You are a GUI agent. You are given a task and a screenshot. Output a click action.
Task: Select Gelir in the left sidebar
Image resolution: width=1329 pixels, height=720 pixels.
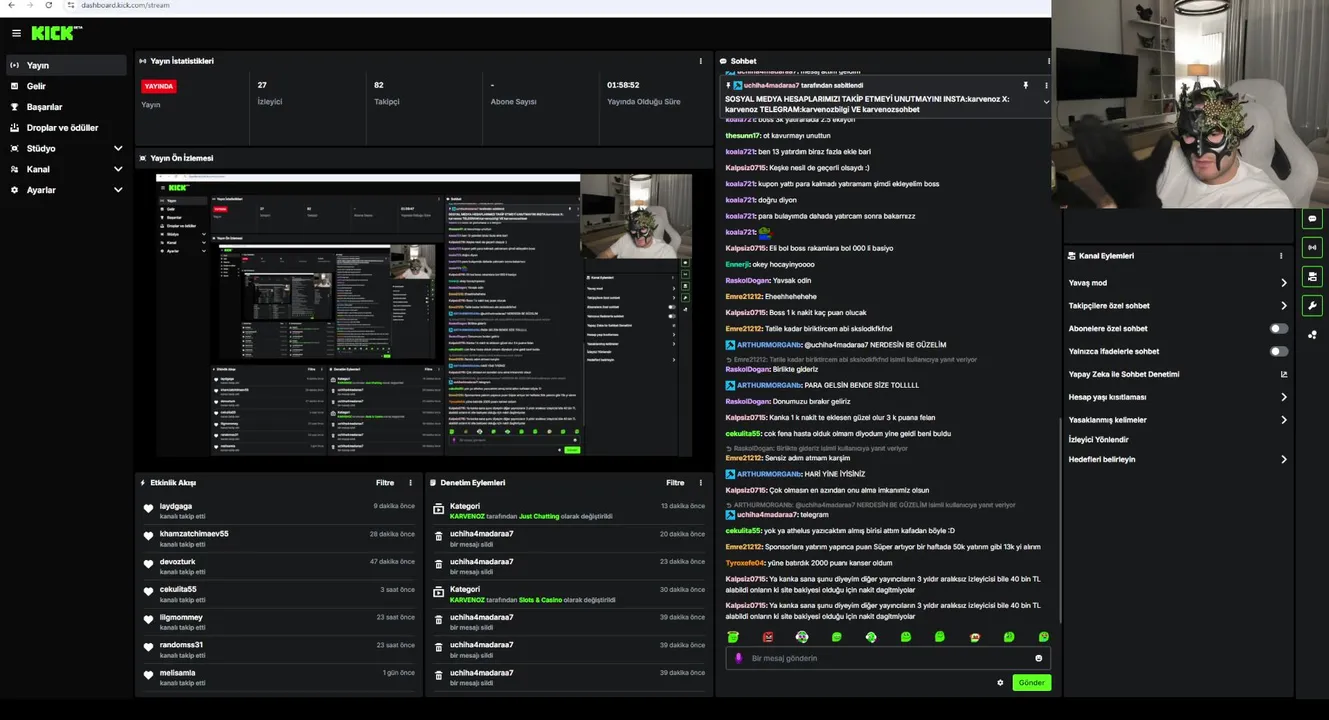point(66,86)
